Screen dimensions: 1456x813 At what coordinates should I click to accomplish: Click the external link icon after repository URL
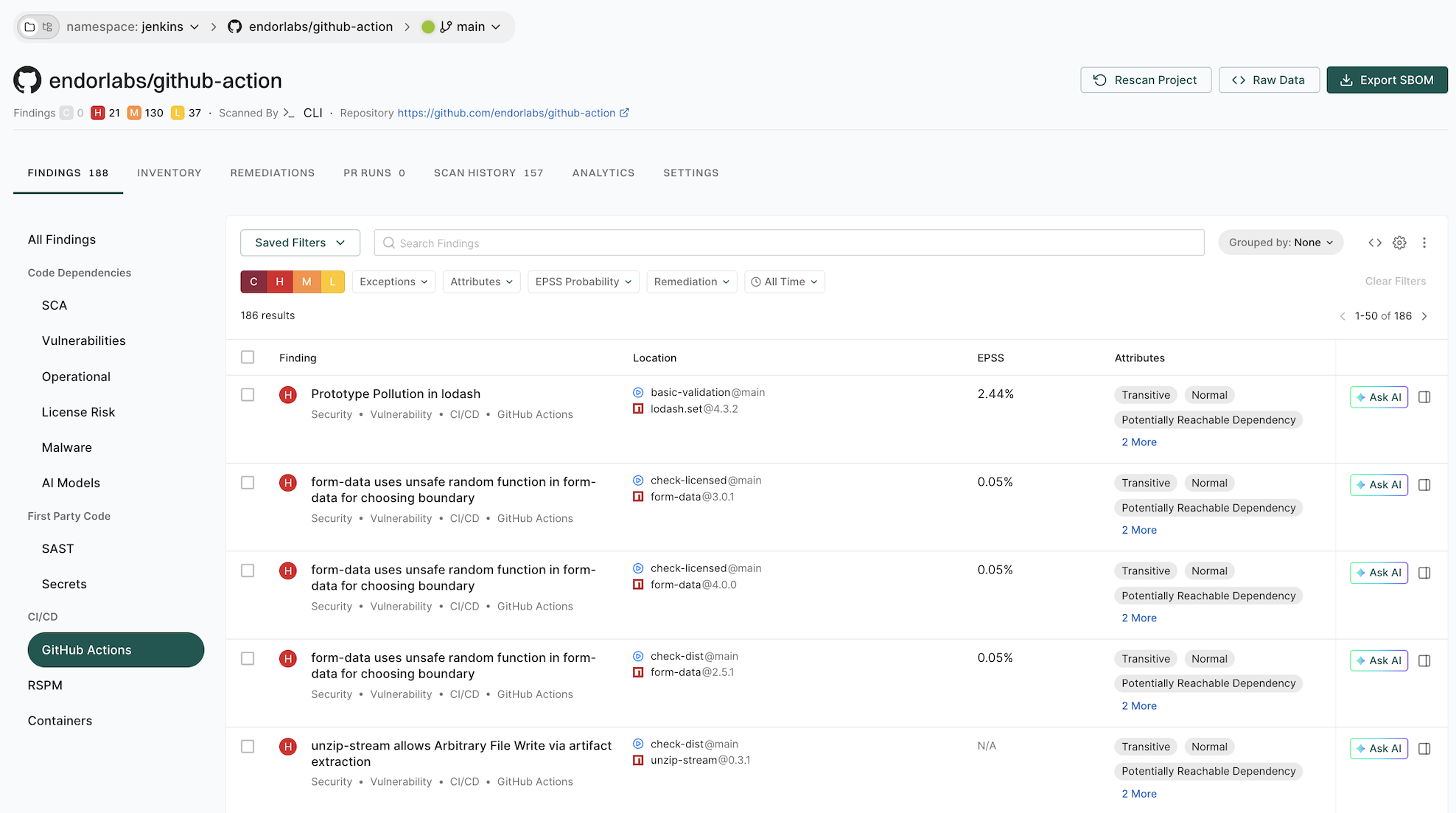click(625, 113)
